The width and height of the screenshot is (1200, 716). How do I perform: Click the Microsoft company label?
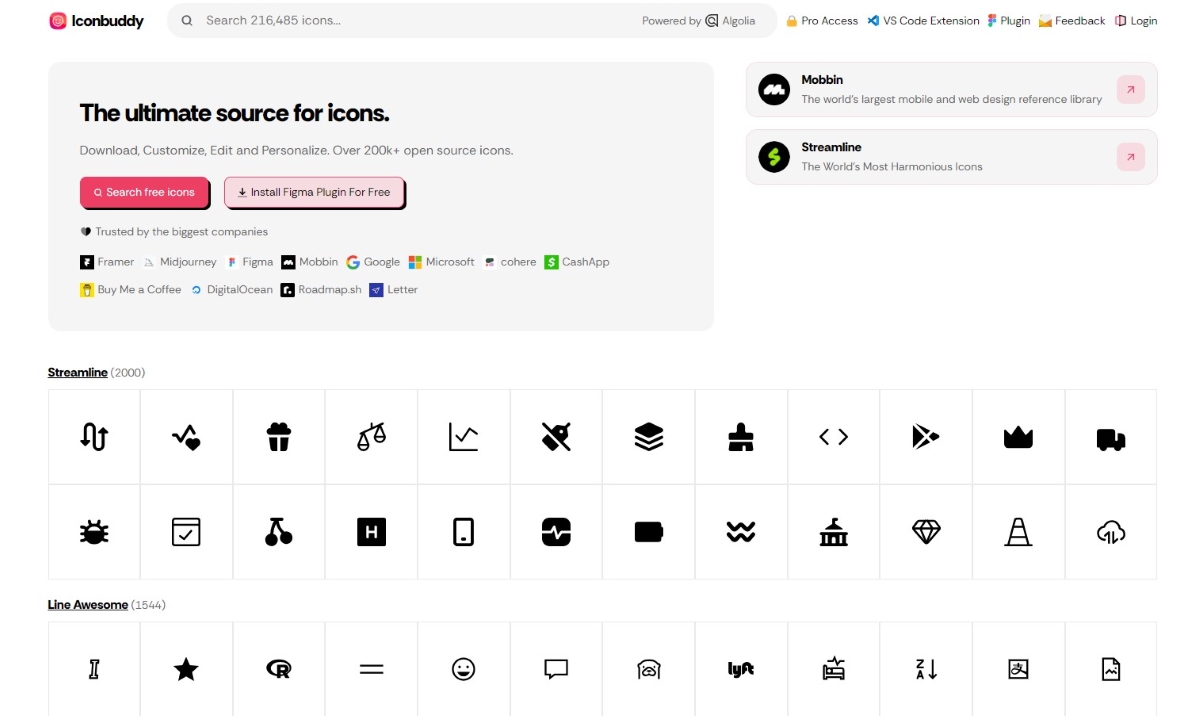[x=441, y=262]
